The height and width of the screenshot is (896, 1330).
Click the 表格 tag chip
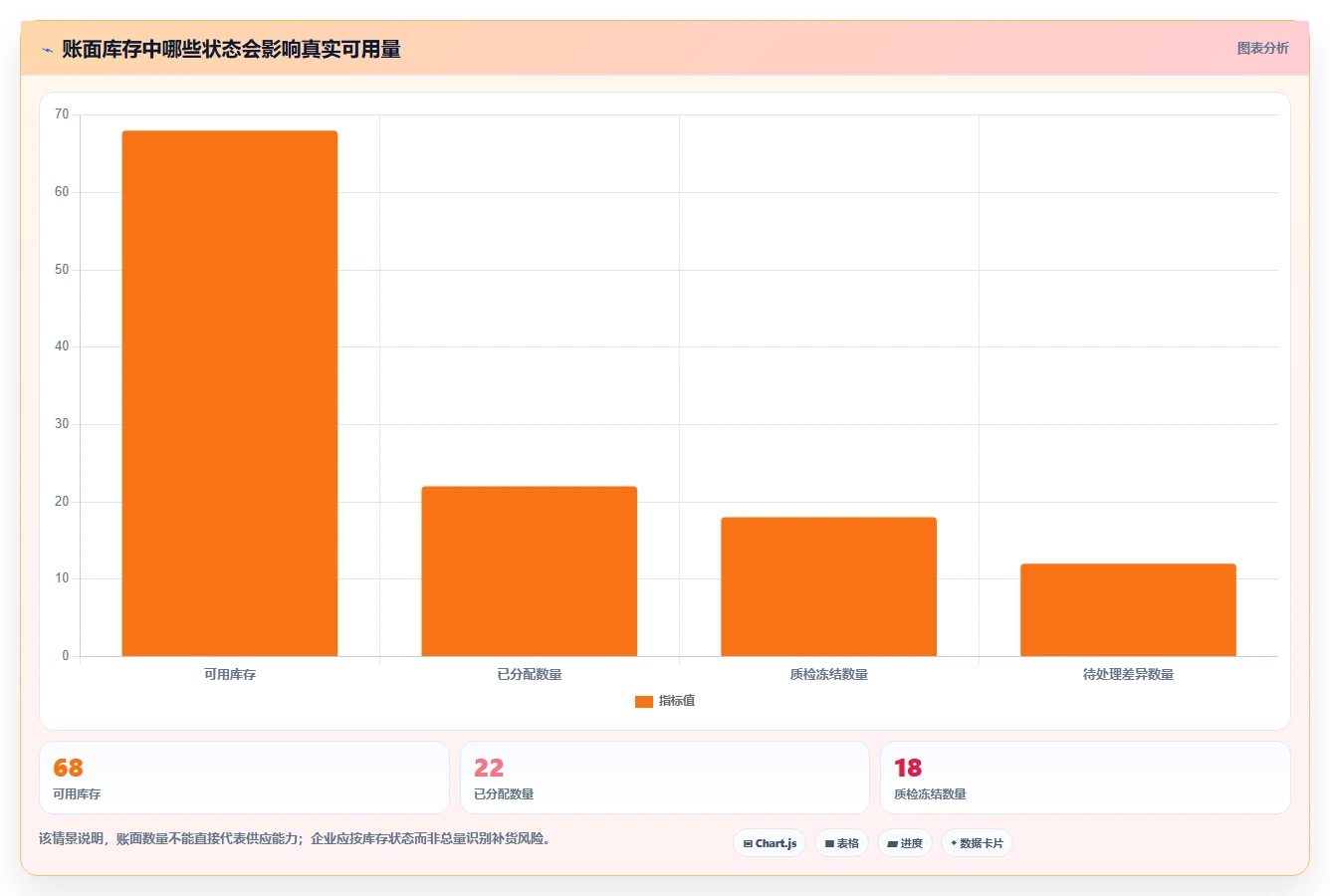841,843
